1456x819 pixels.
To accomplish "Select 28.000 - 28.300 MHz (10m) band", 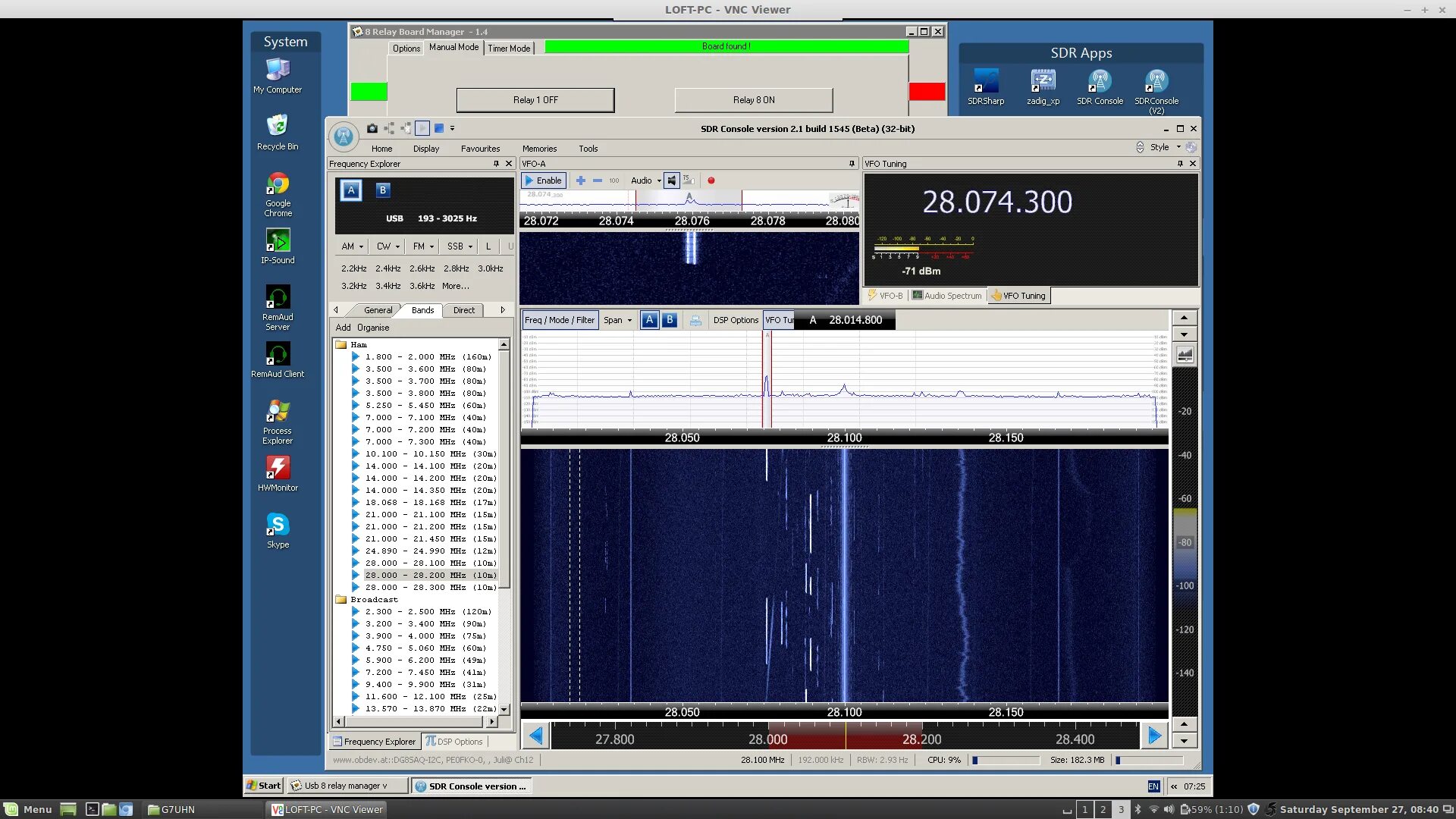I will point(430,587).
